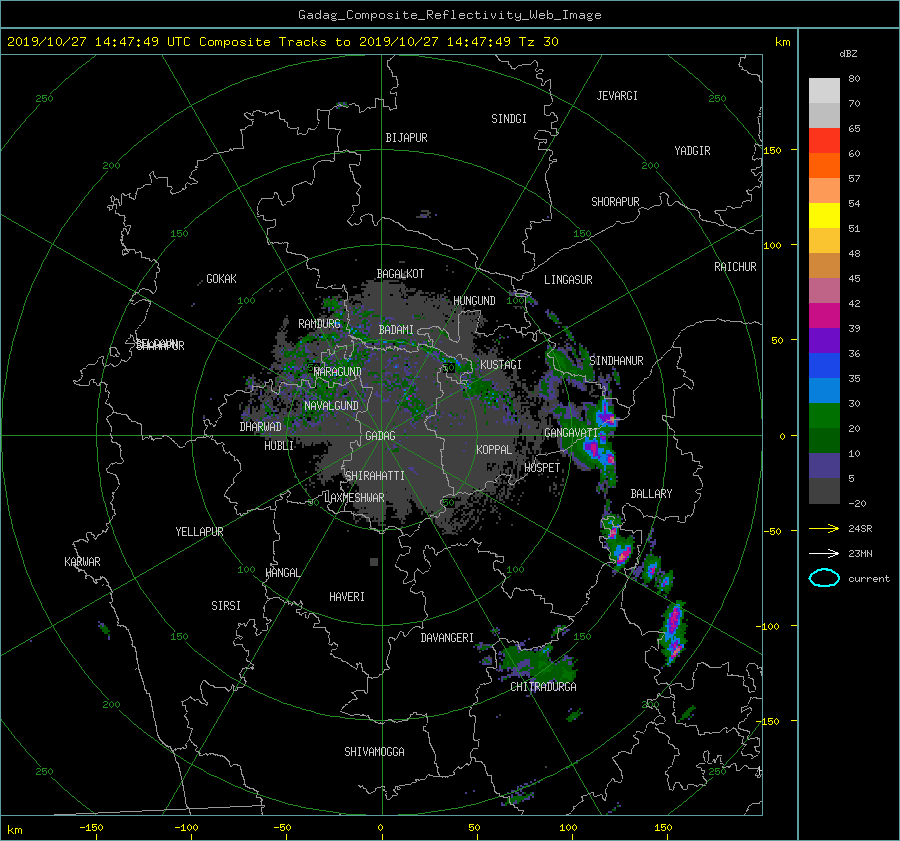
Task: Click the SINDHANUR label
Action: [x=616, y=361]
